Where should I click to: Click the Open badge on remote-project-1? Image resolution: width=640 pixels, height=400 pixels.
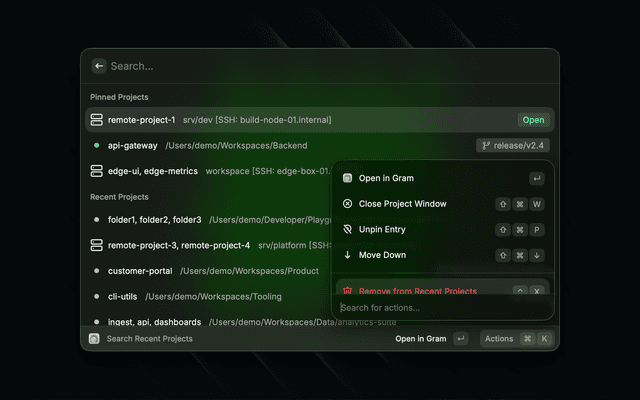(x=533, y=120)
